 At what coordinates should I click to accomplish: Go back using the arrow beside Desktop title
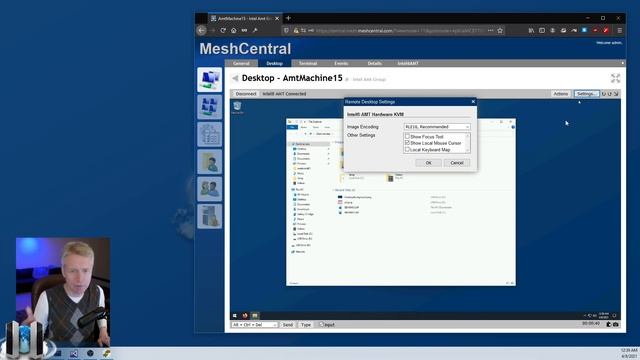[235, 78]
